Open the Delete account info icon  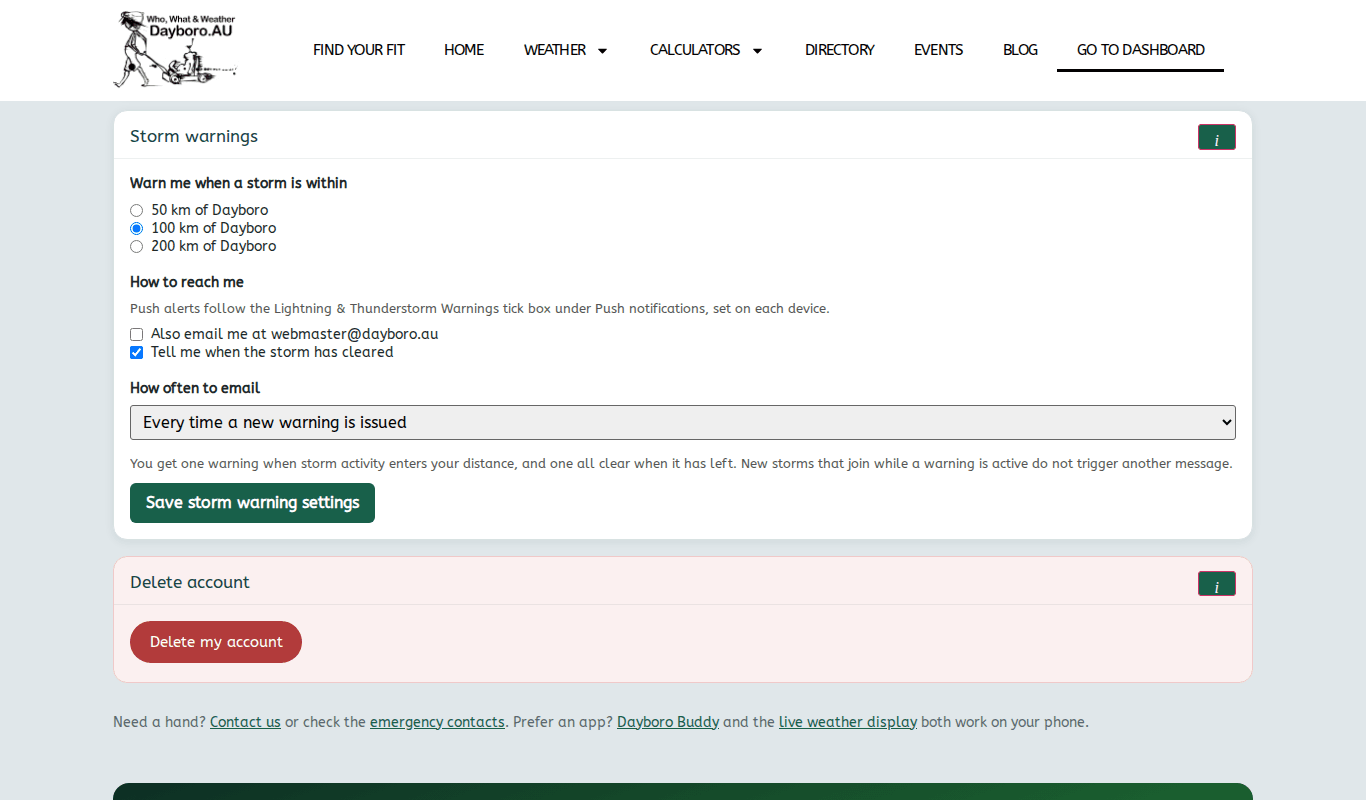pos(1216,584)
